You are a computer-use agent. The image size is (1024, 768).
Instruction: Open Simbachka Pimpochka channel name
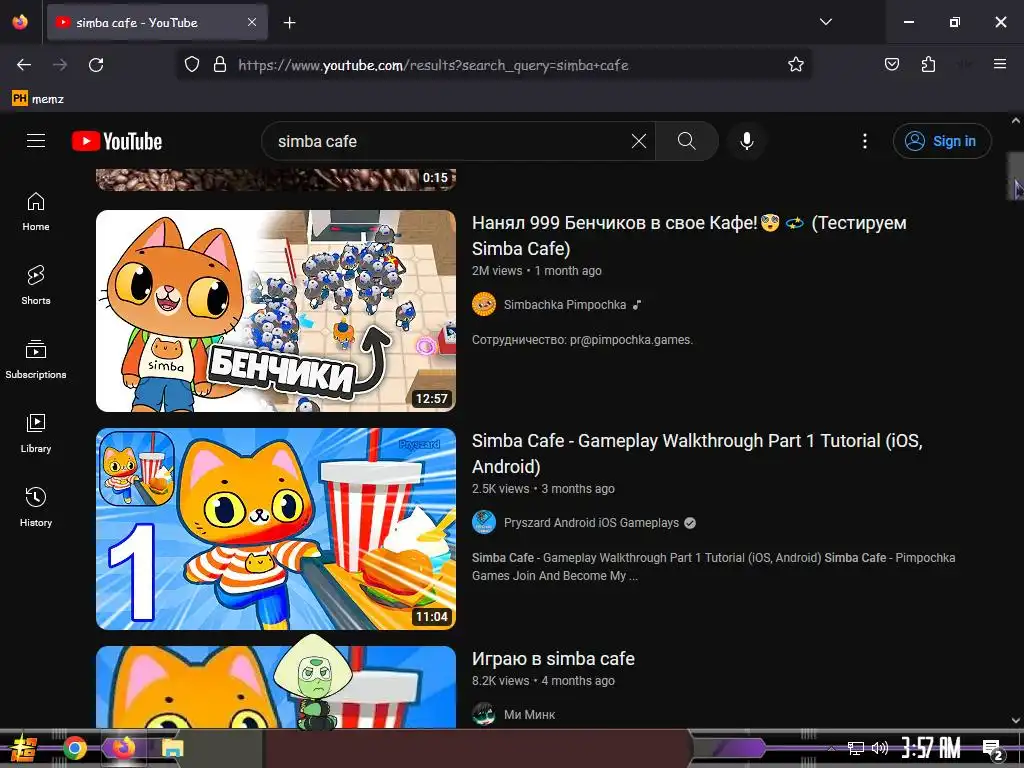565,304
